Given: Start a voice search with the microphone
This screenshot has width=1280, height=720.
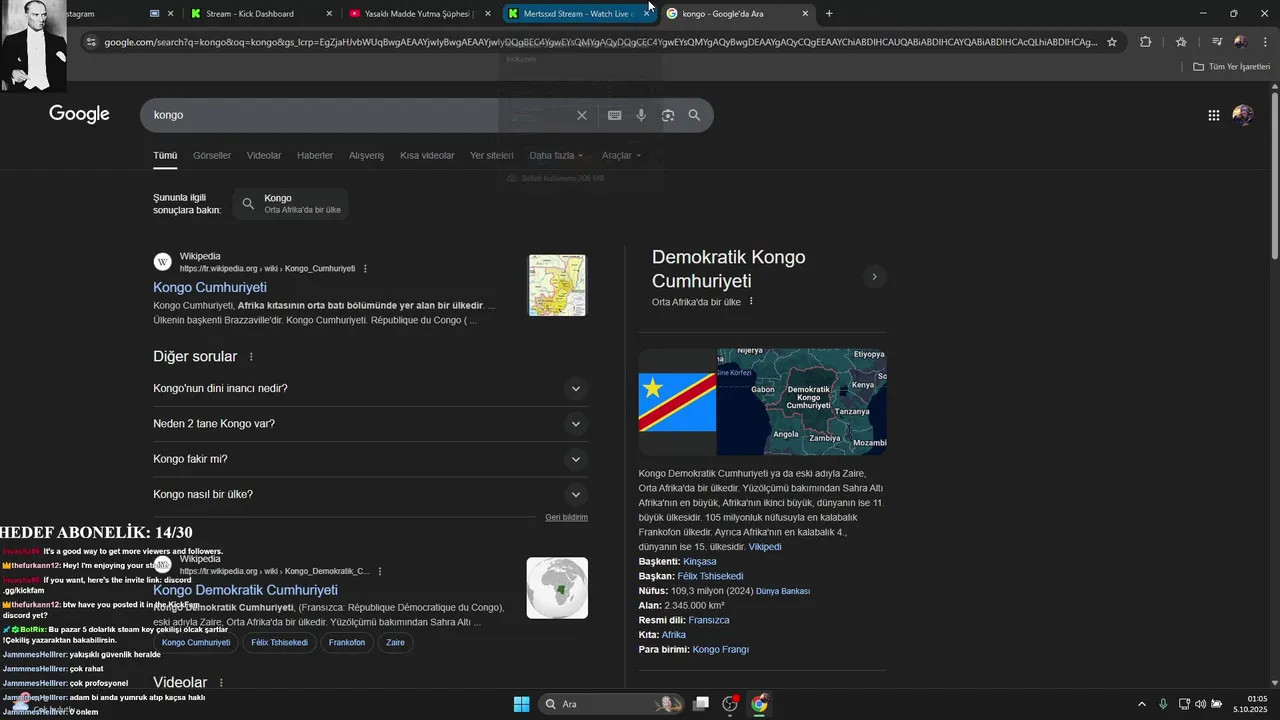Looking at the screenshot, I should [641, 115].
